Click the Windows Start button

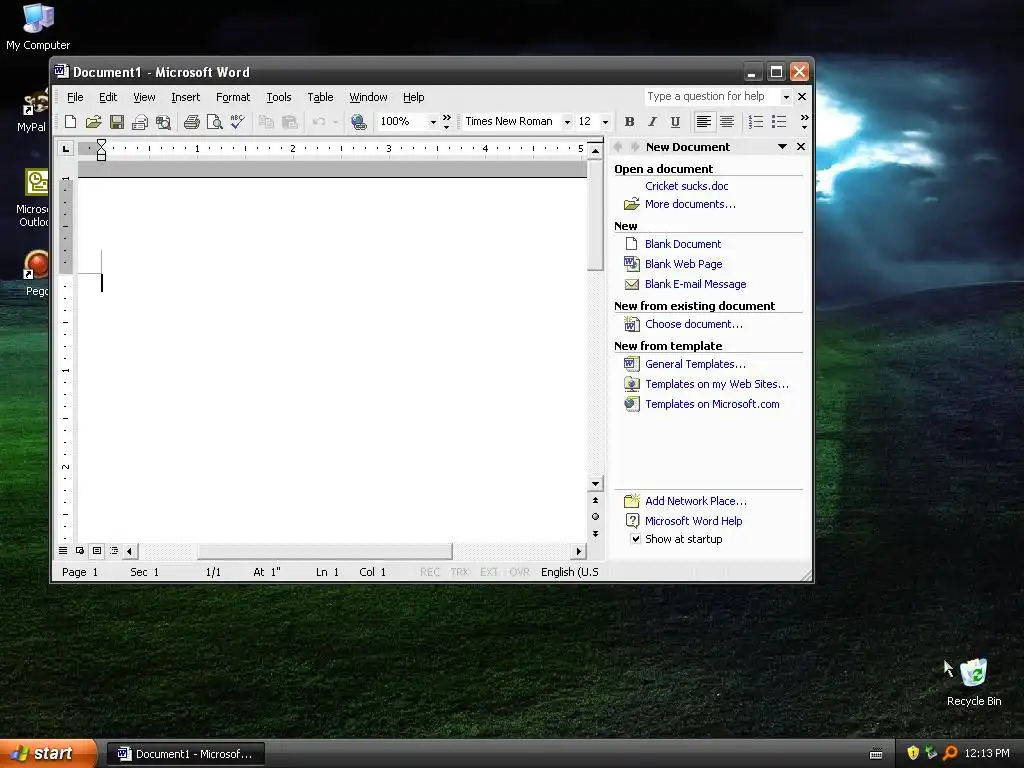48,754
